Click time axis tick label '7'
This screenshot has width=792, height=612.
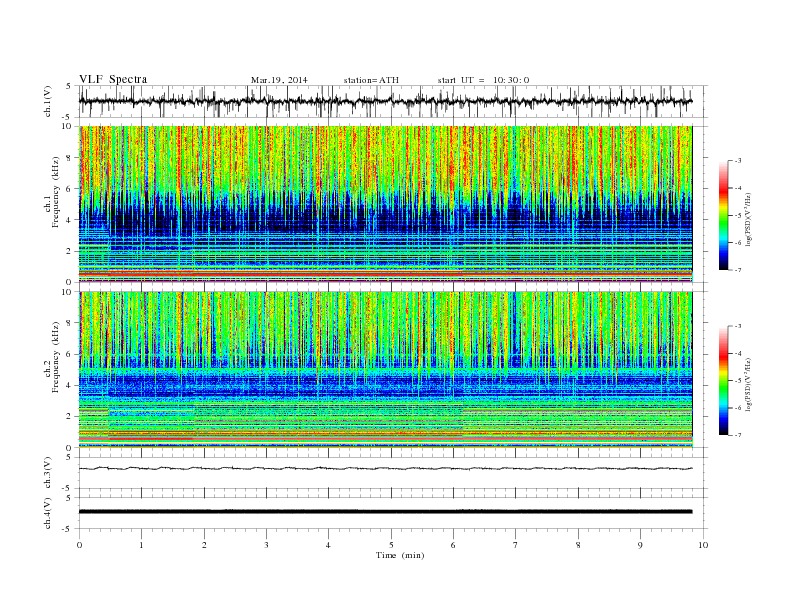point(516,545)
